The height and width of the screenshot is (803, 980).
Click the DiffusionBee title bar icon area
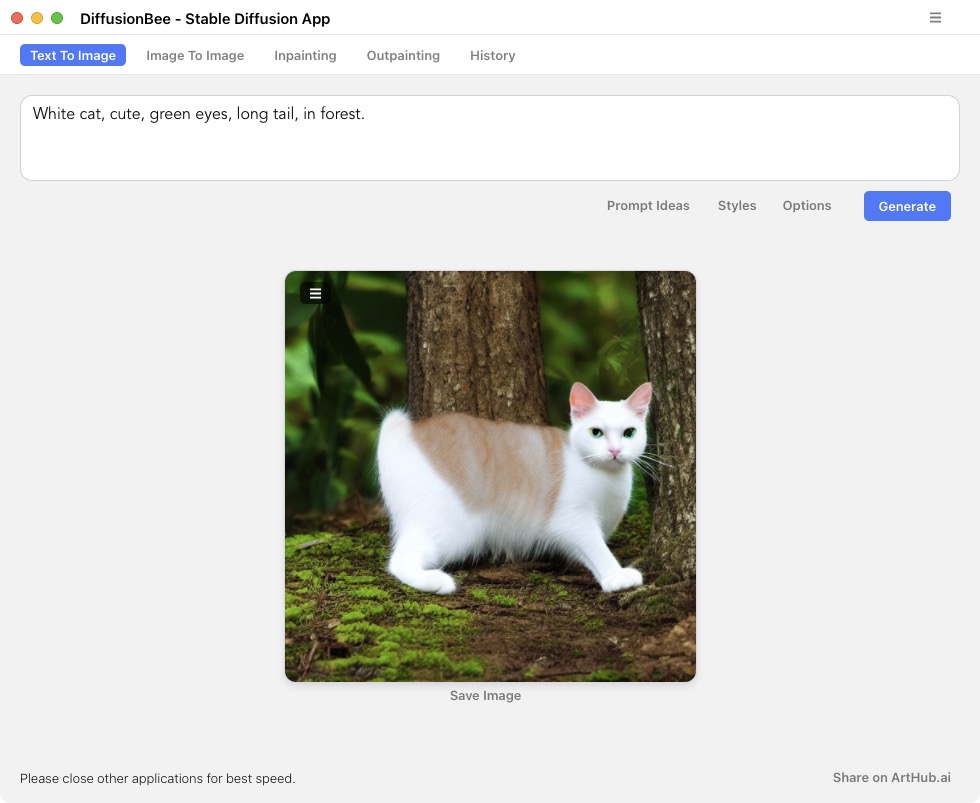click(x=205, y=18)
